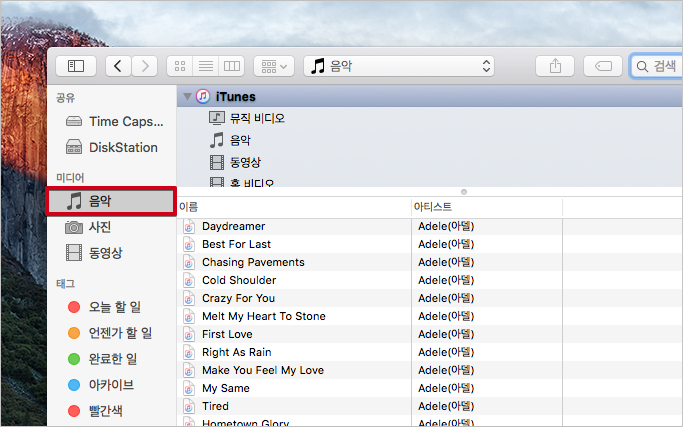Select 사진 in the media sidebar
Screen dimensions: 683x427
click(x=88, y=227)
